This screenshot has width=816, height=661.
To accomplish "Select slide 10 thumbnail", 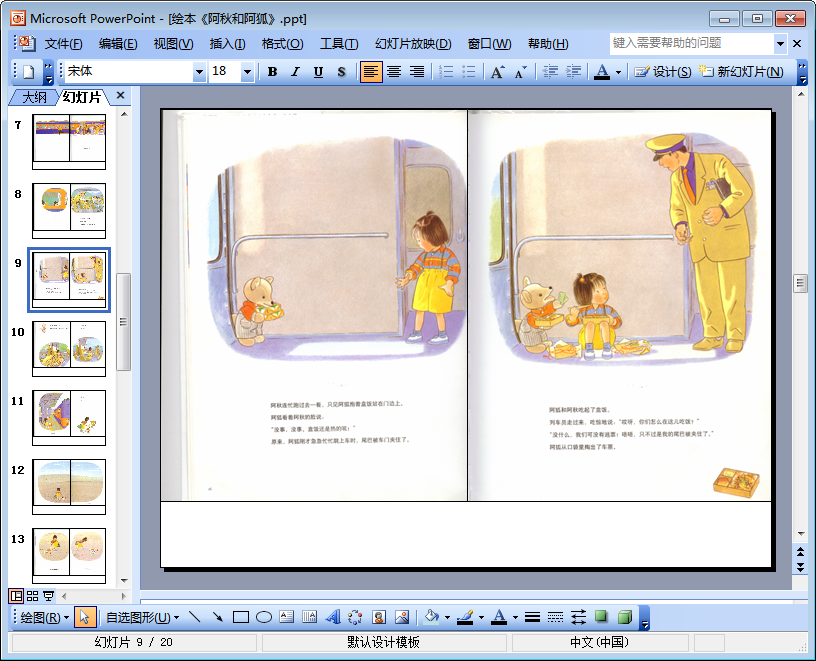I will [69, 349].
